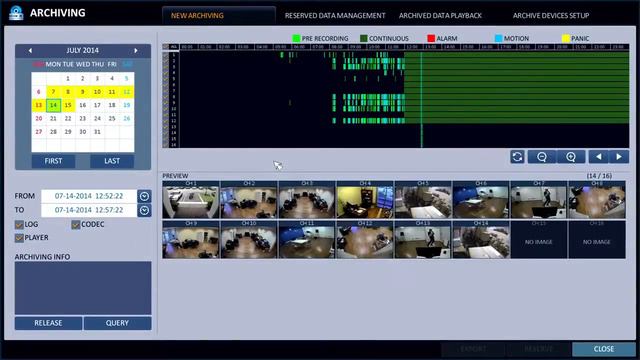This screenshot has width=640, height=360.
Task: Toggle the channel 16 checkbox in the timeline
Action: pyautogui.click(x=165, y=144)
